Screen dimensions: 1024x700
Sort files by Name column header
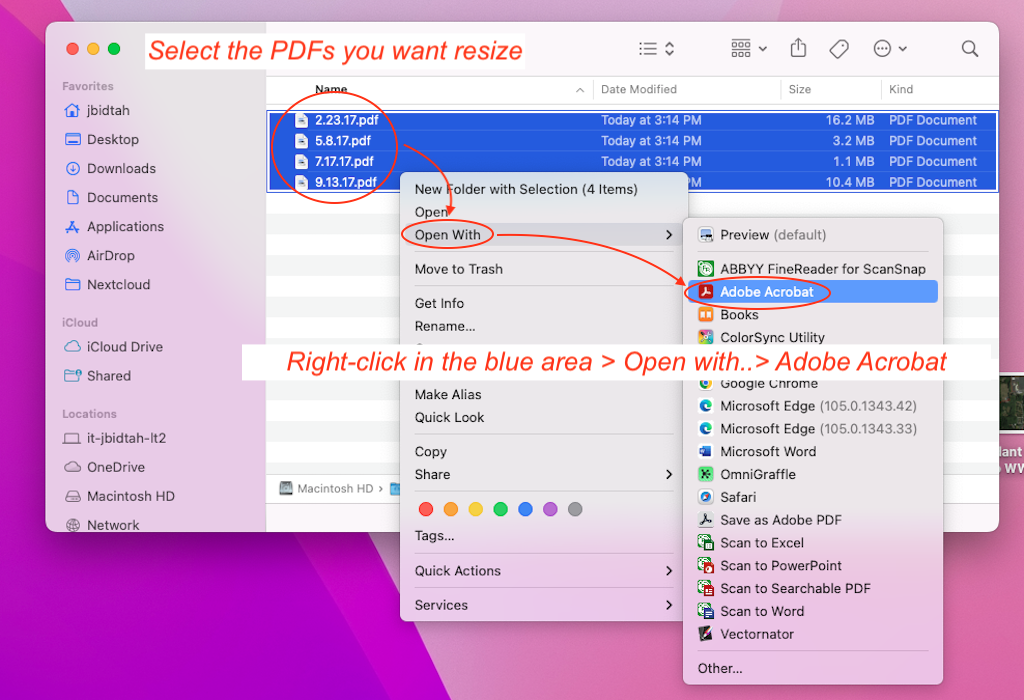331,89
